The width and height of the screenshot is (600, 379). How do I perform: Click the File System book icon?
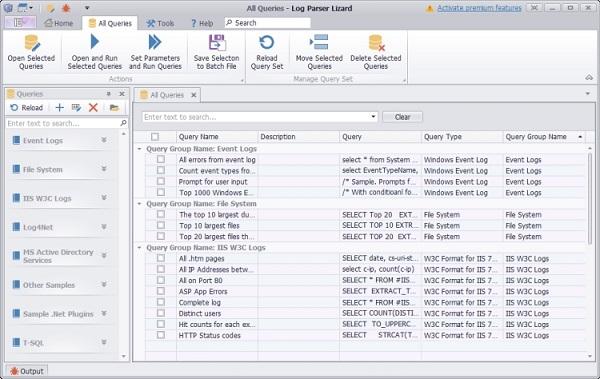click(16, 169)
